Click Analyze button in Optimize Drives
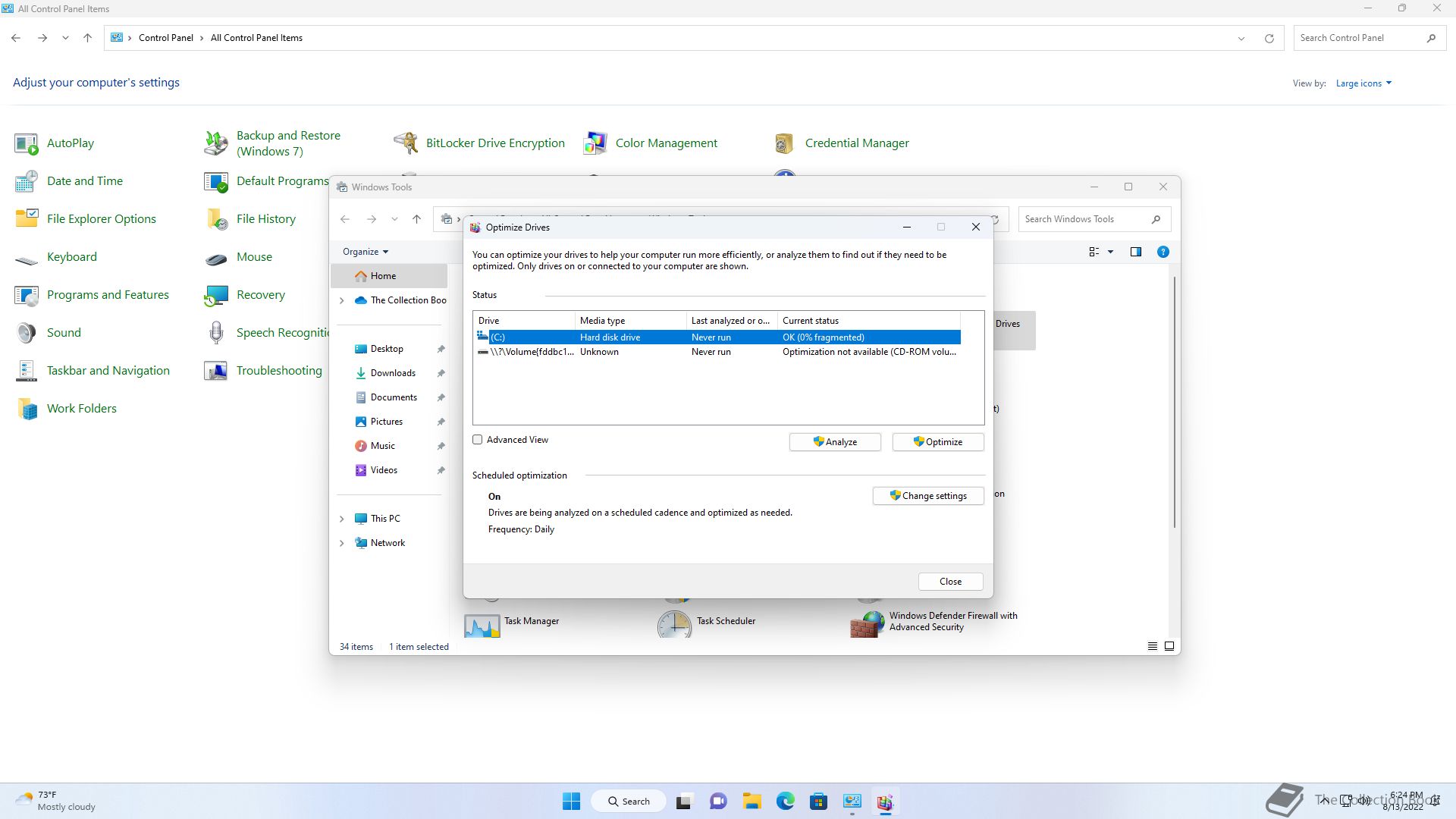Viewport: 1456px width, 819px height. tap(835, 442)
